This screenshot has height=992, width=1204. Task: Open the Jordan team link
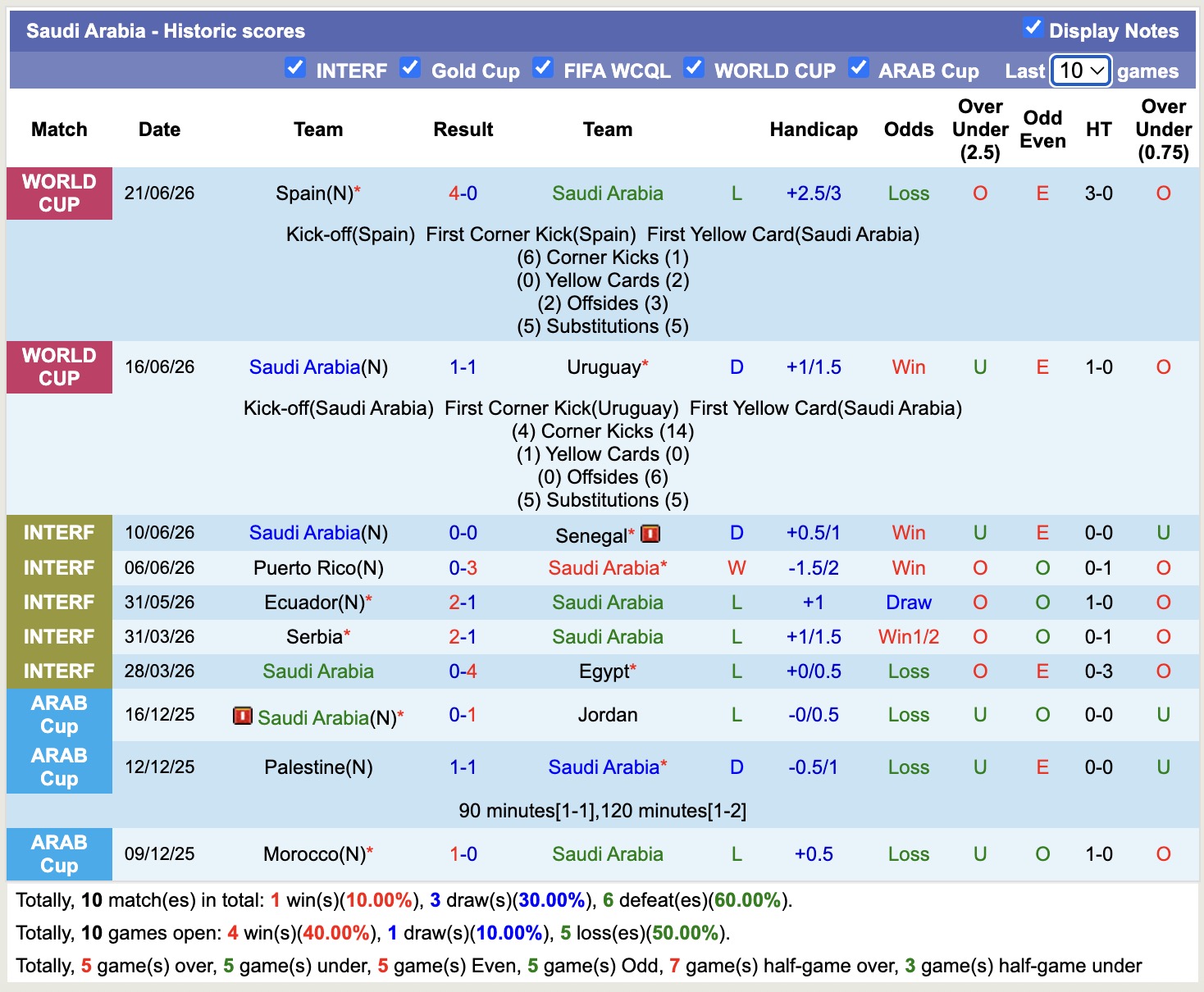pos(608,715)
